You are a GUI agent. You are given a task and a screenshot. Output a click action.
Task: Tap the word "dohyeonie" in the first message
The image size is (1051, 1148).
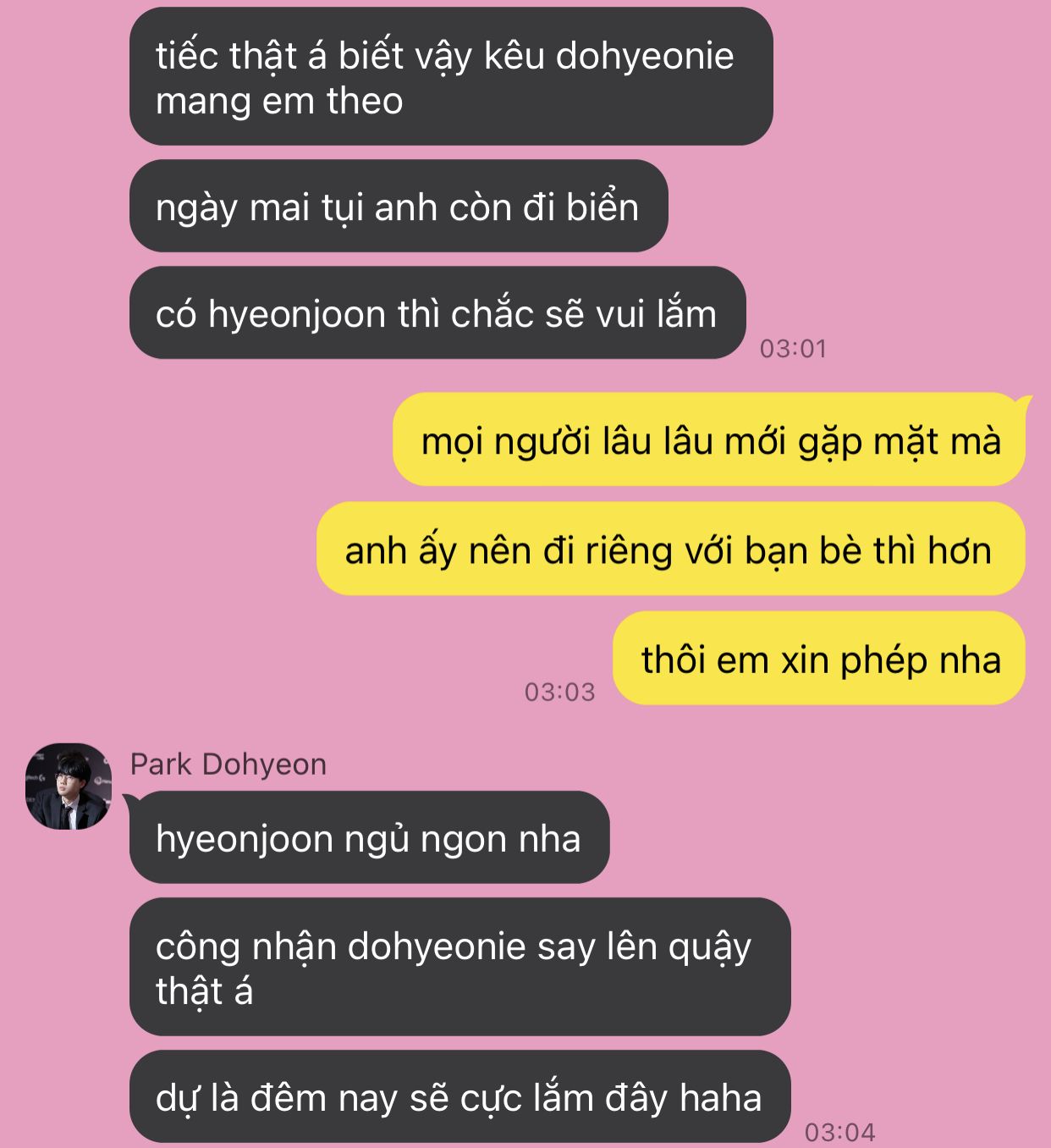645,56
